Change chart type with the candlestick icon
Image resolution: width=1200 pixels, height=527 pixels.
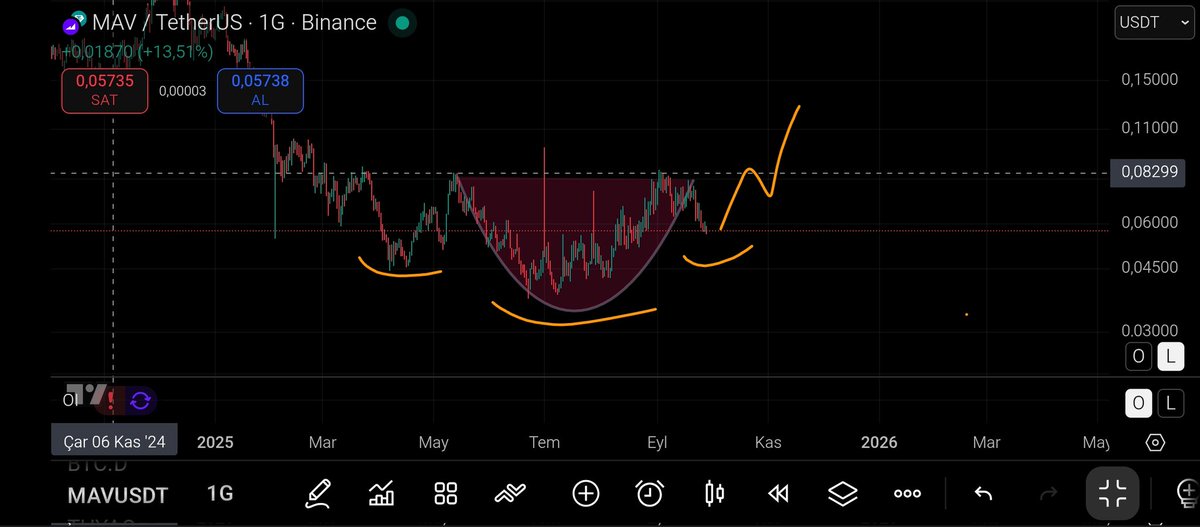(714, 492)
